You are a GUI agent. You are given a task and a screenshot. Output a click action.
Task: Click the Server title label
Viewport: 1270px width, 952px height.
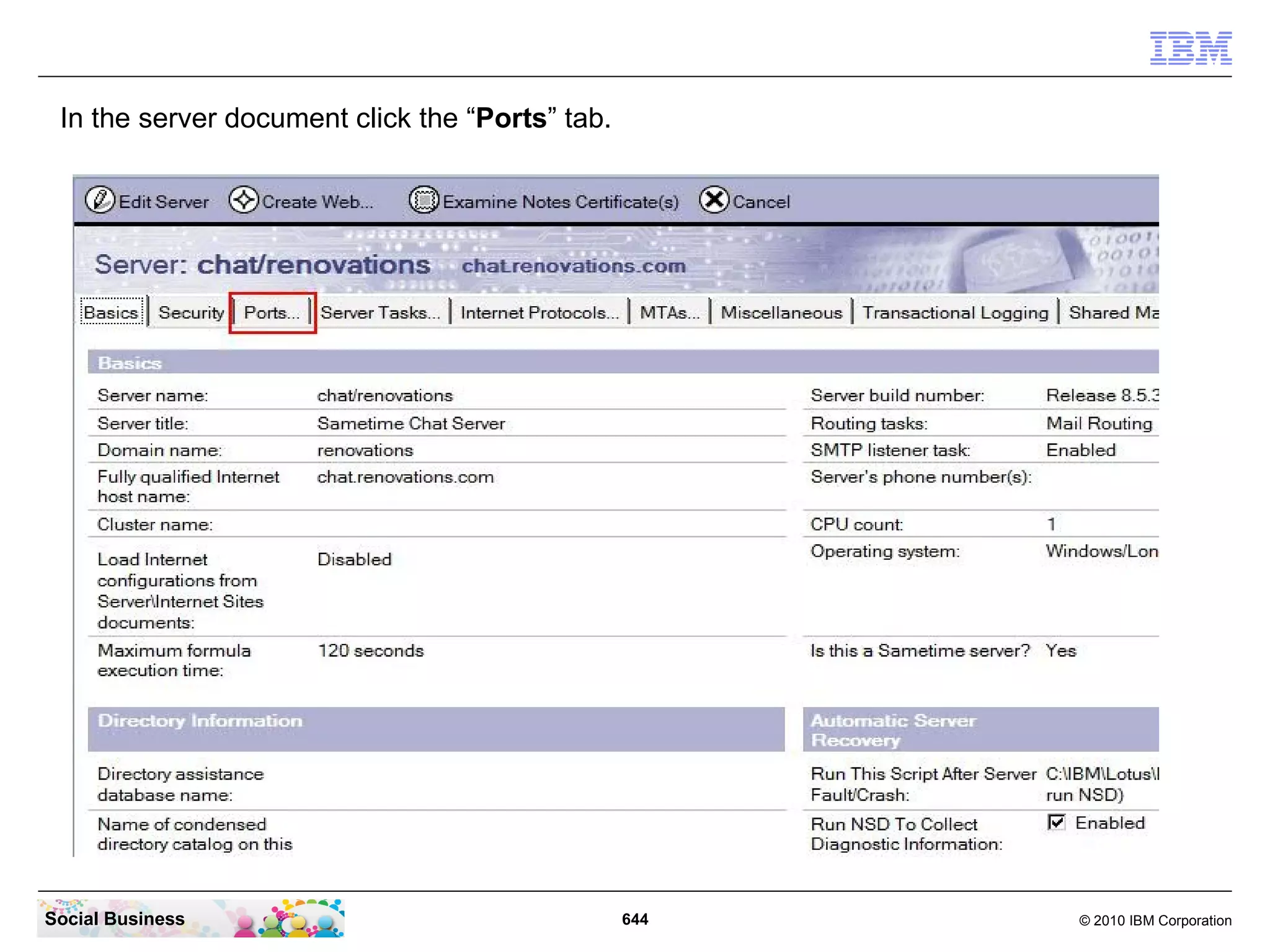pyautogui.click(x=143, y=423)
